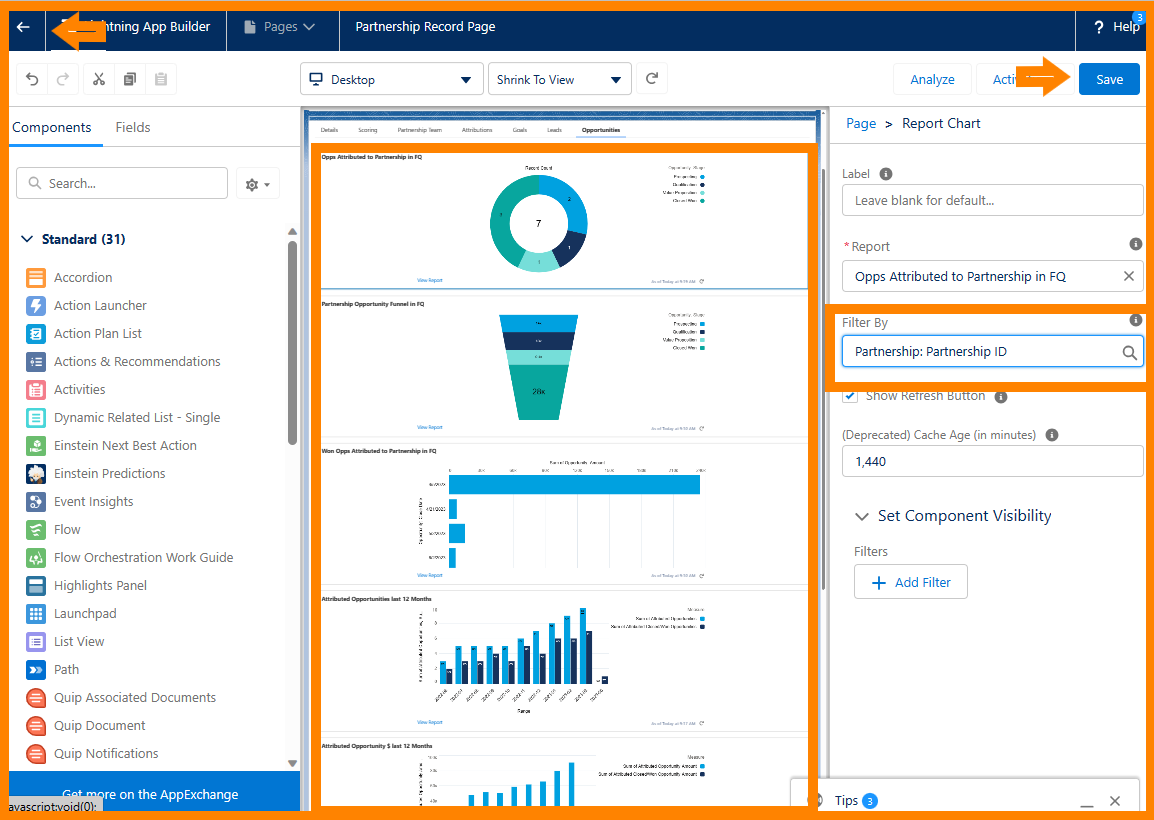Open the Goals tab on canvas
Image resolution: width=1154 pixels, height=820 pixels.
(x=520, y=130)
